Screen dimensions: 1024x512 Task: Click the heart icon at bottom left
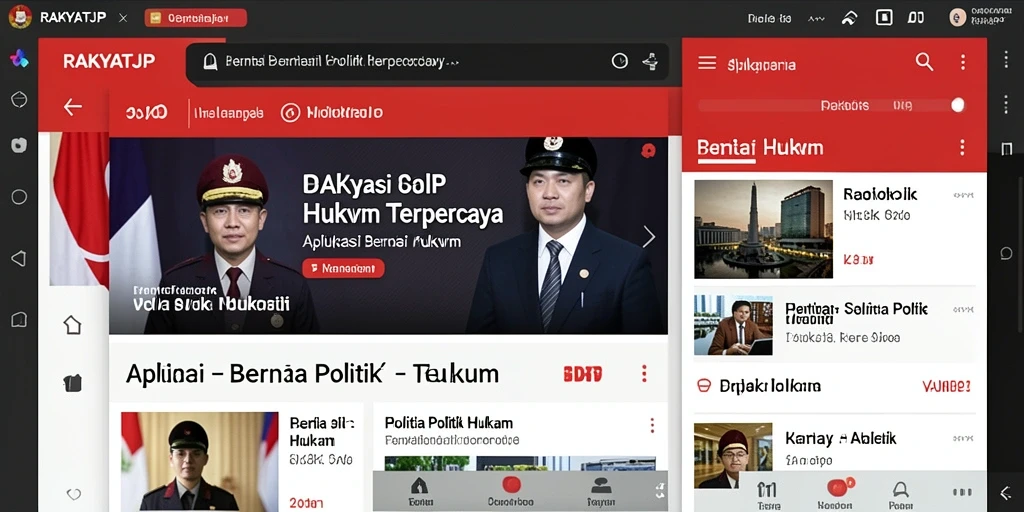[x=73, y=494]
